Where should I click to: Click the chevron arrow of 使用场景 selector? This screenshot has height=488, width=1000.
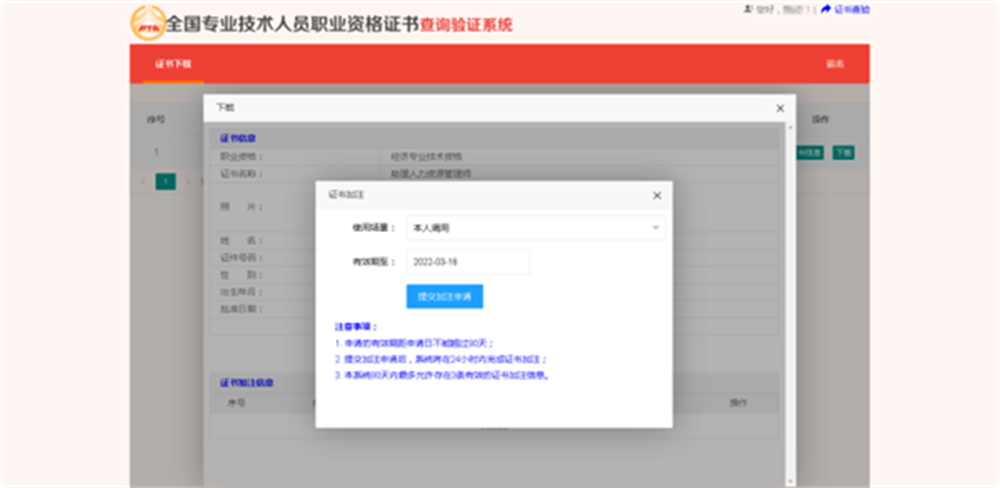coord(656,228)
